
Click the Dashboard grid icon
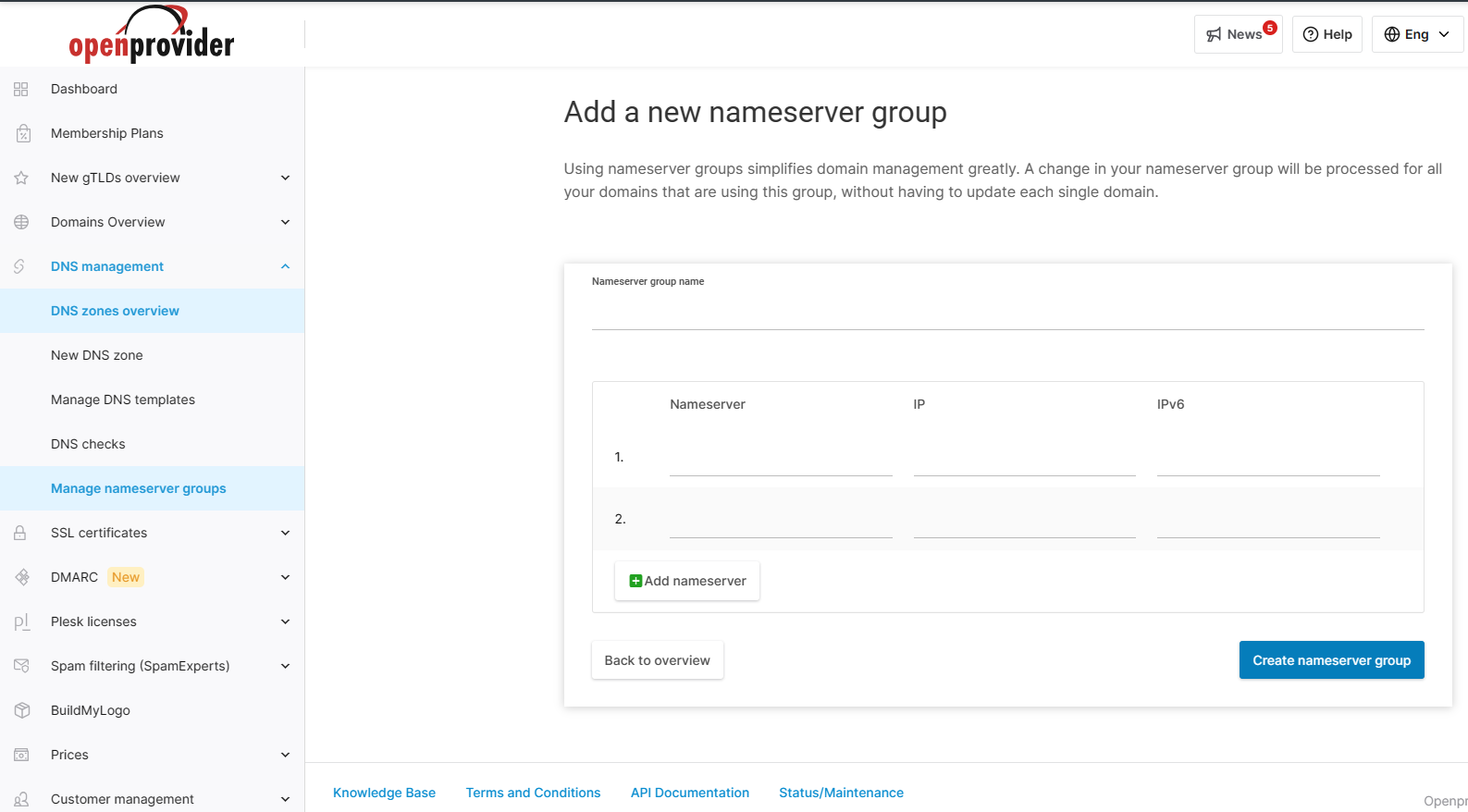(21, 89)
